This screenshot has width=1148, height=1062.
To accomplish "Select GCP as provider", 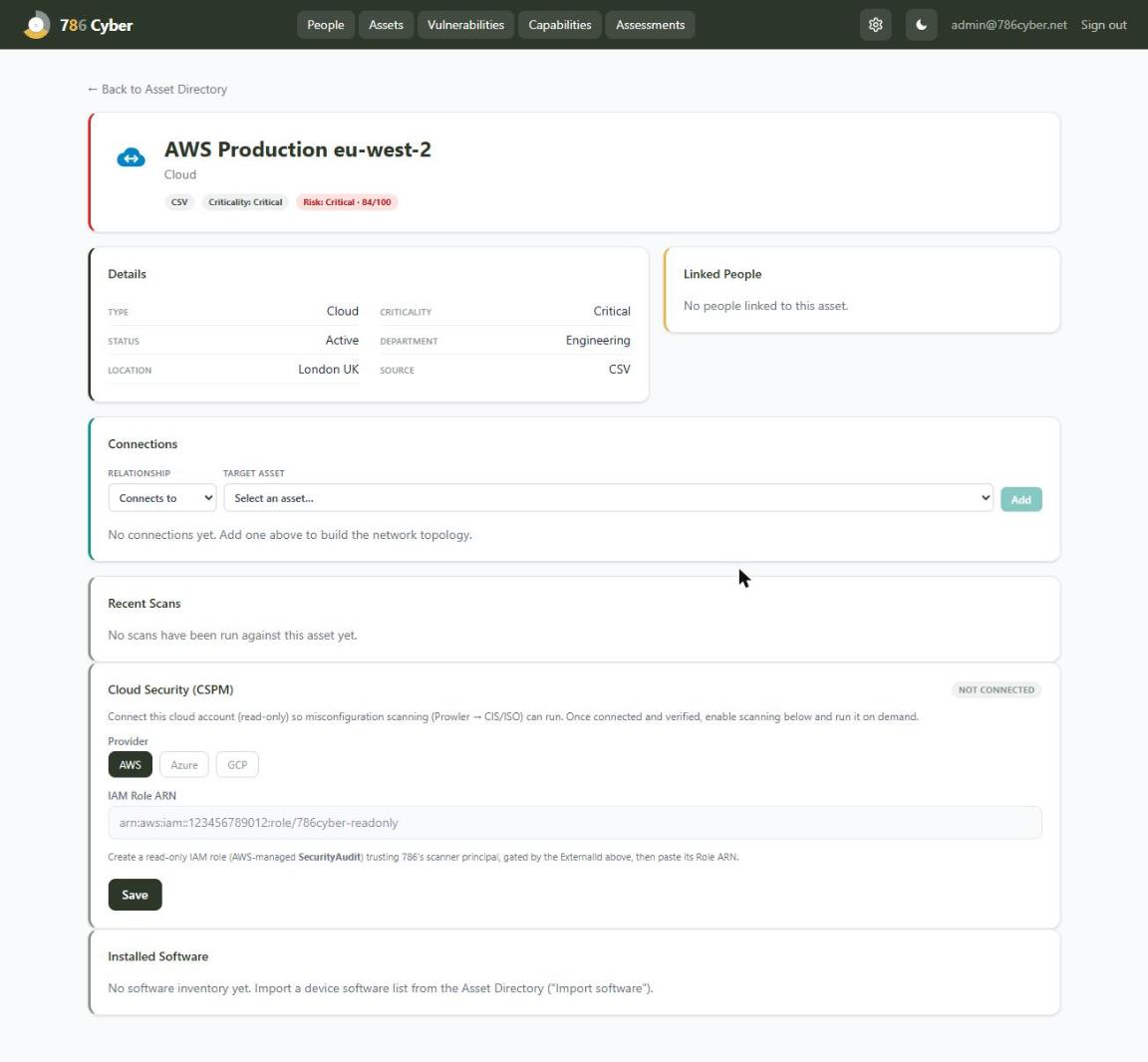I will (x=237, y=765).
